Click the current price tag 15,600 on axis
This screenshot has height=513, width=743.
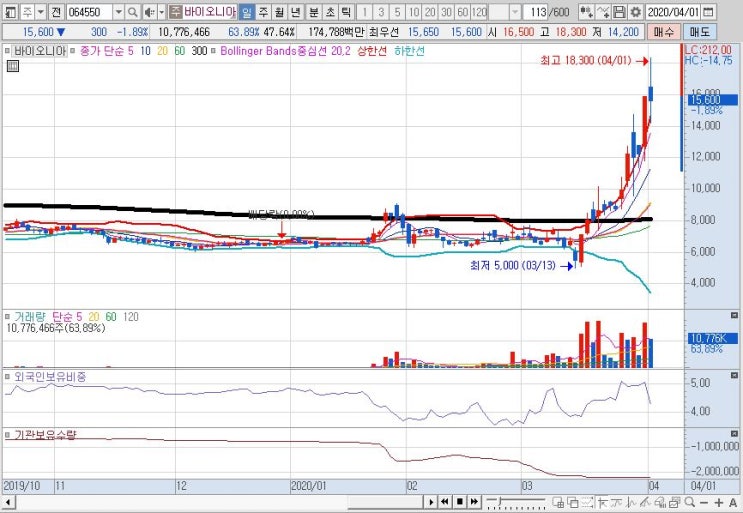(713, 100)
